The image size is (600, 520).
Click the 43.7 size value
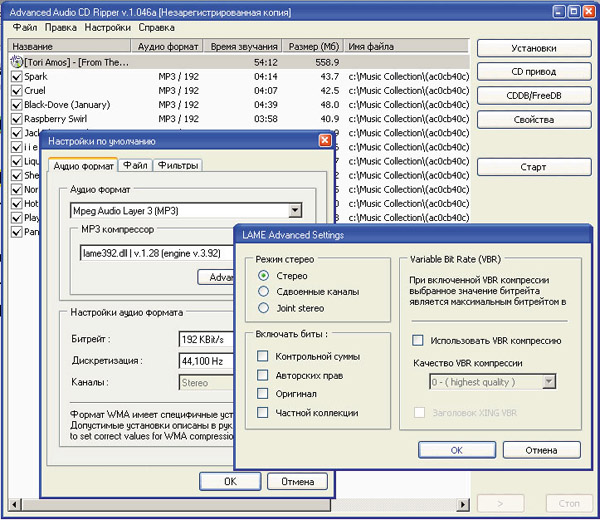330,77
